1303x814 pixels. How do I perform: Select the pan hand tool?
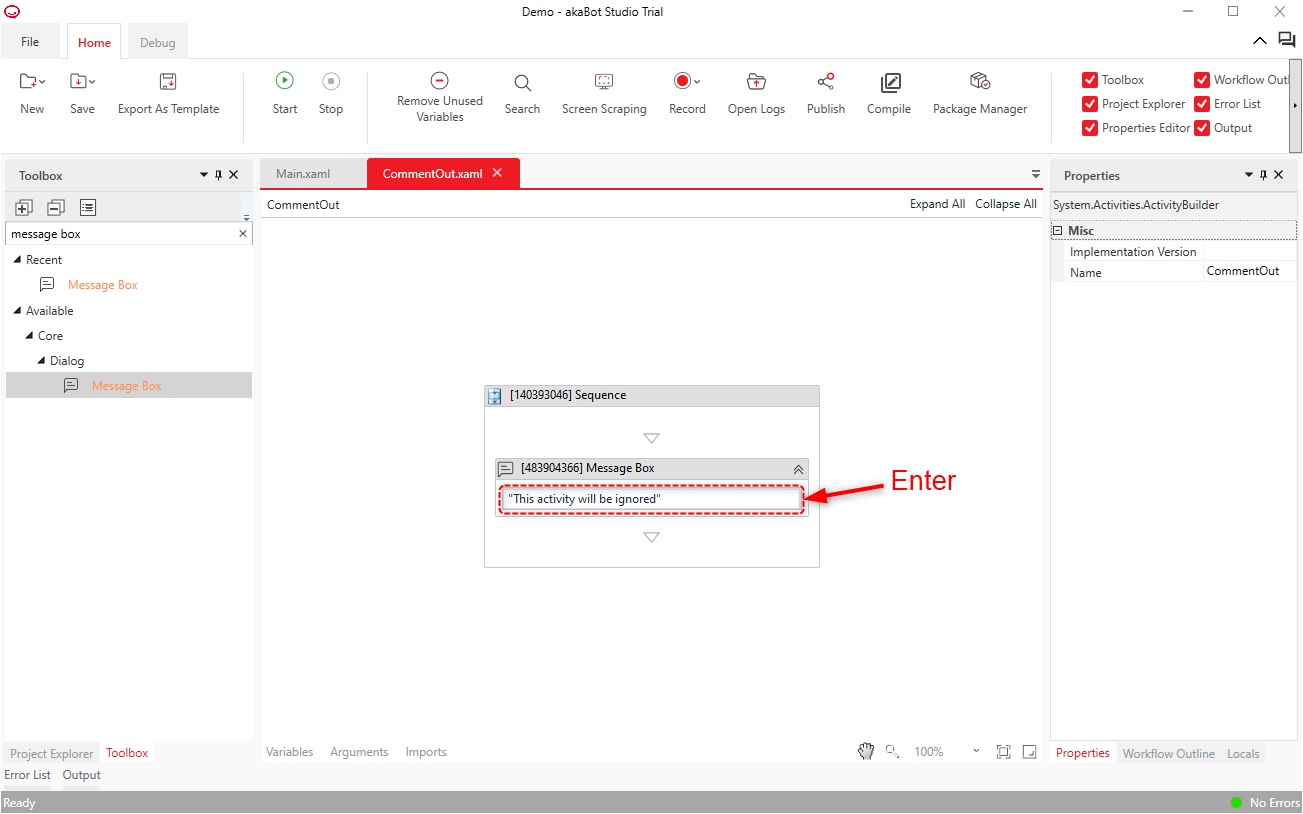click(x=866, y=751)
